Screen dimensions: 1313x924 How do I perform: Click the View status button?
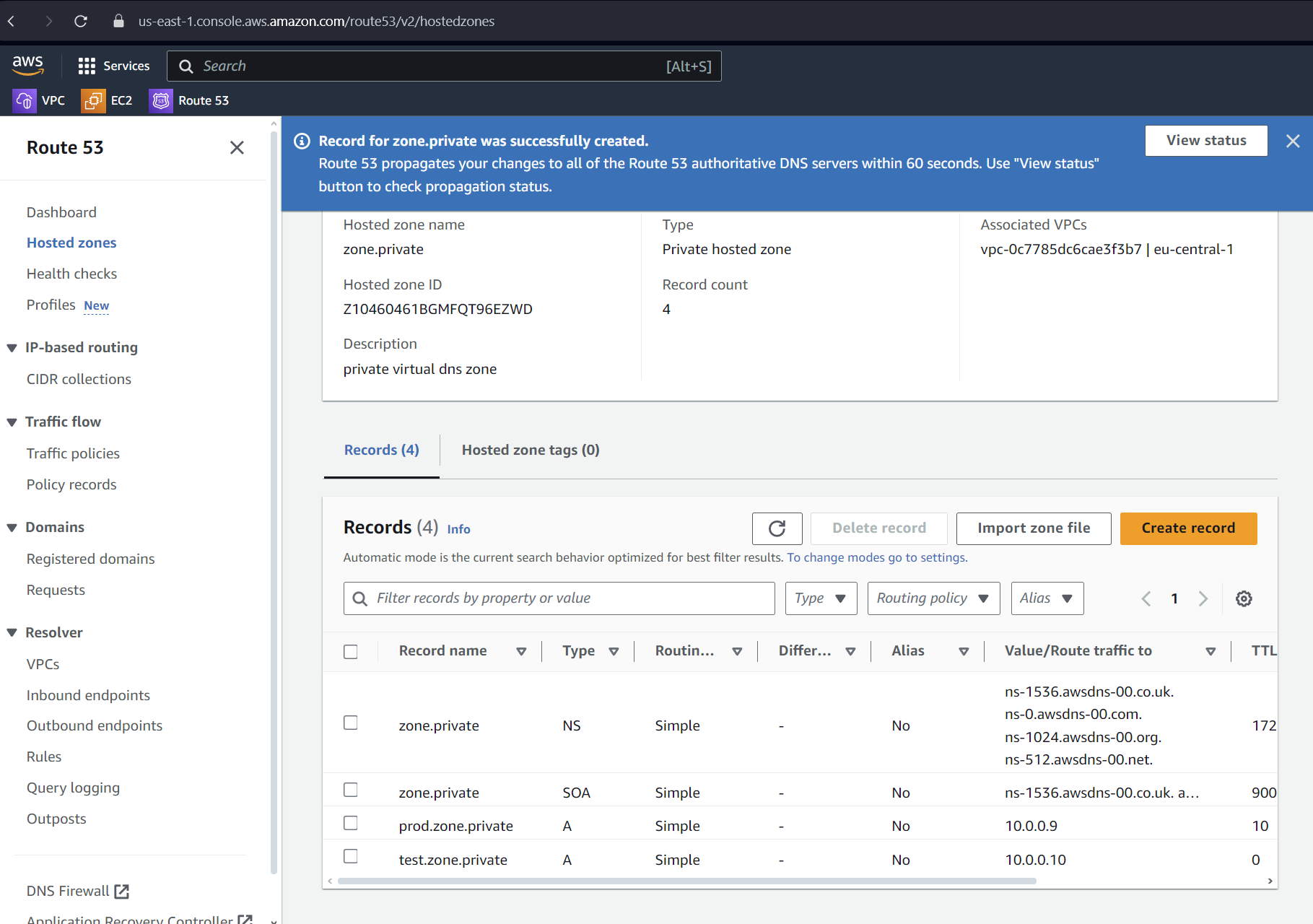[1205, 141]
